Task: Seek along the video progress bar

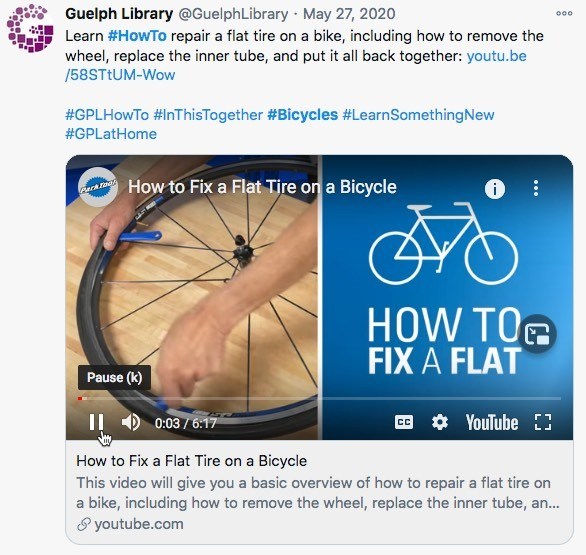Action: [x=319, y=398]
